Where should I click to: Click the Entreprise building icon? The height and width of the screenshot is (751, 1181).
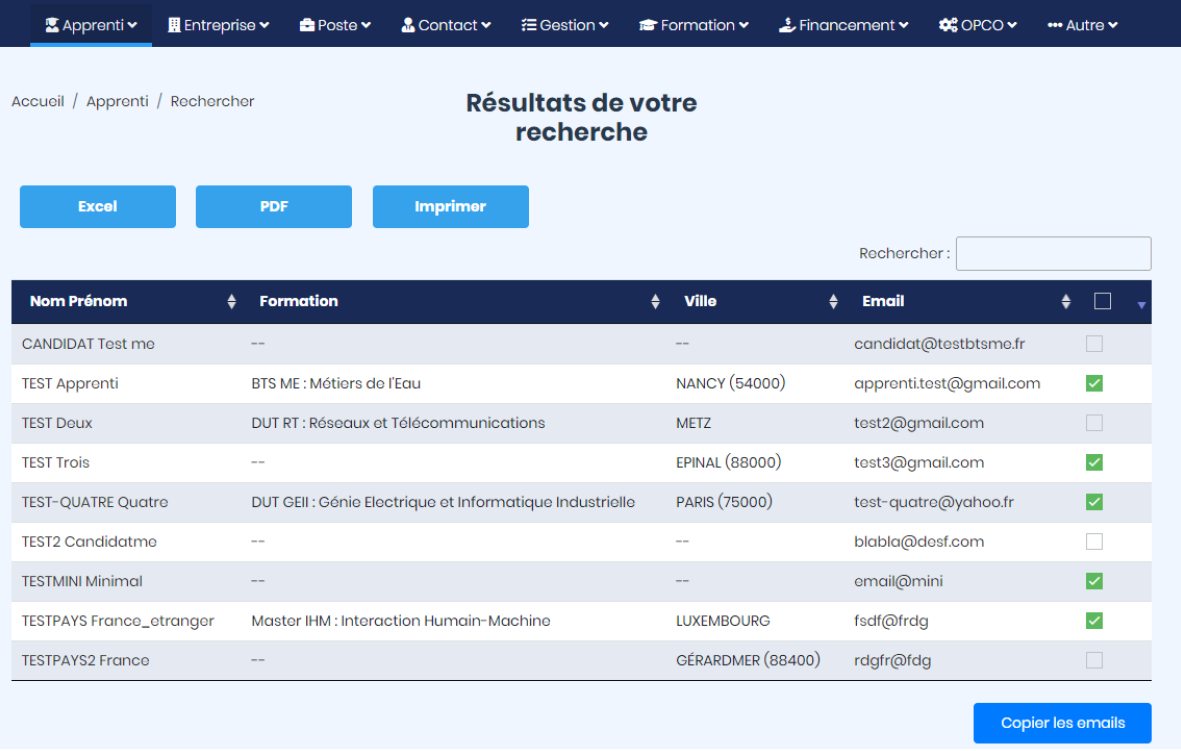[x=174, y=25]
